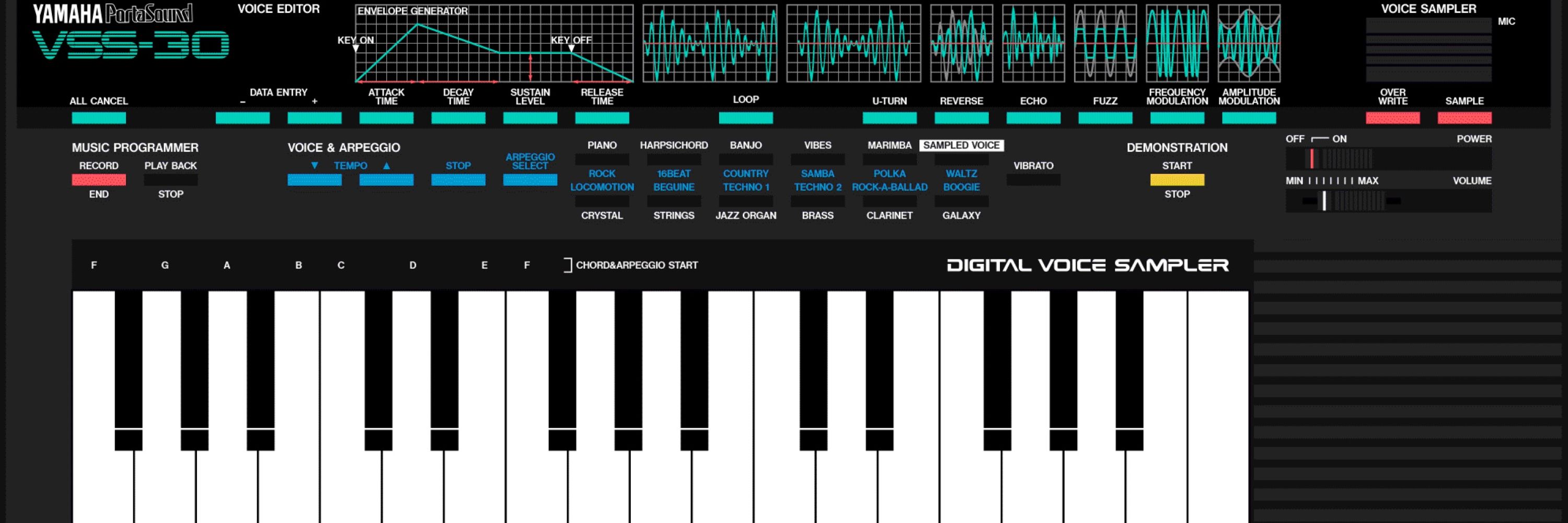Click the B chord label above keys
The image size is (1568, 523).
tap(298, 265)
